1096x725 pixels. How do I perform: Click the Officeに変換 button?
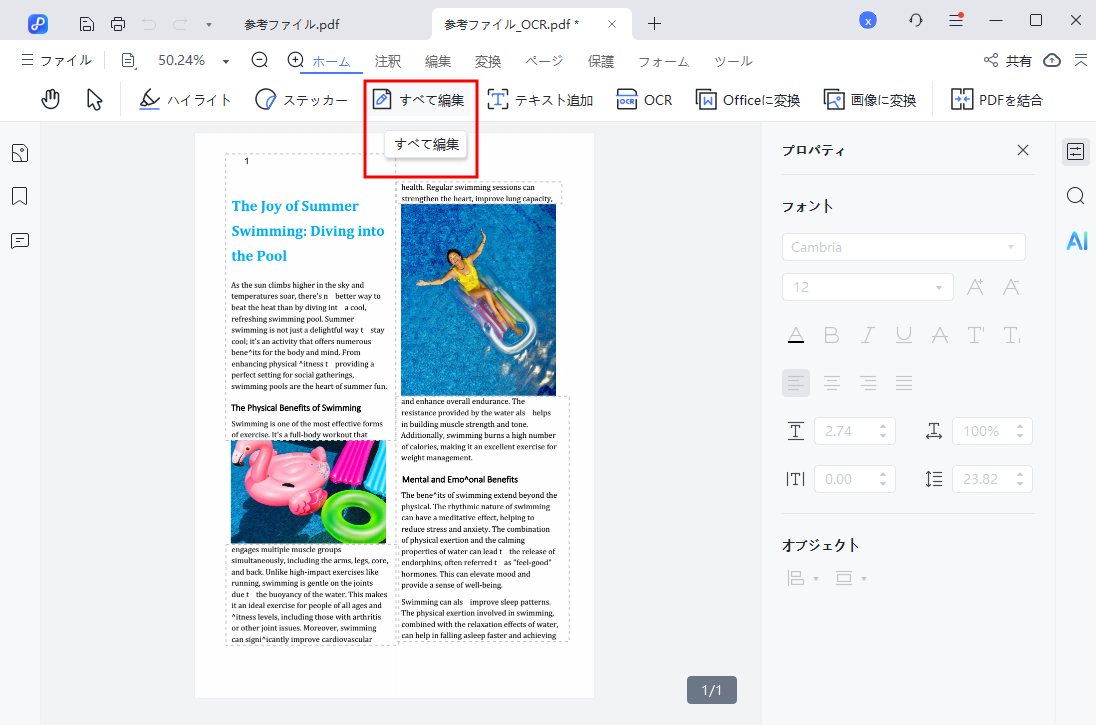748,99
